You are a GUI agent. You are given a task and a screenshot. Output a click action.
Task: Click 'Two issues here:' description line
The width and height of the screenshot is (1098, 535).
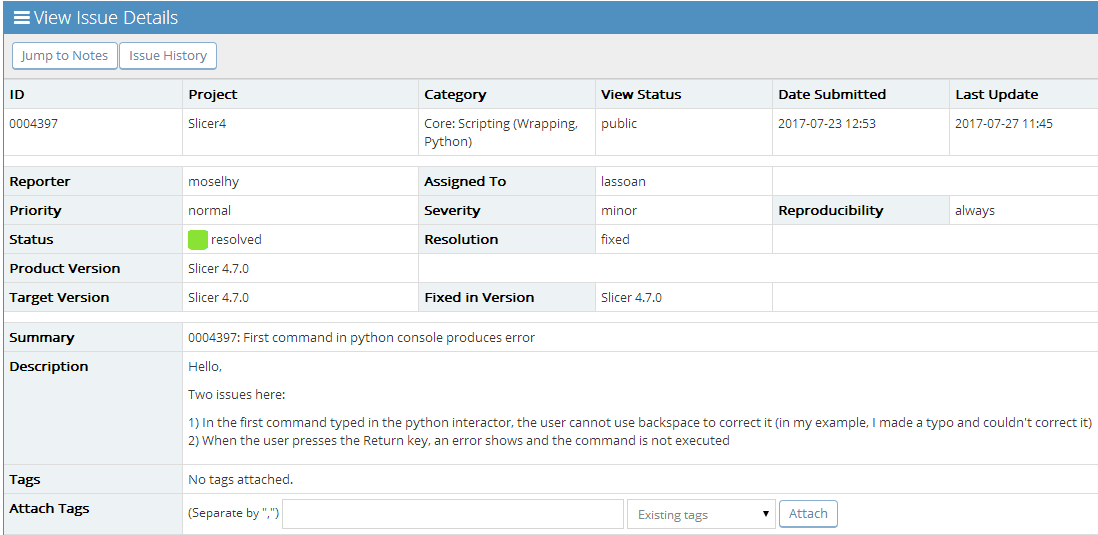(237, 395)
